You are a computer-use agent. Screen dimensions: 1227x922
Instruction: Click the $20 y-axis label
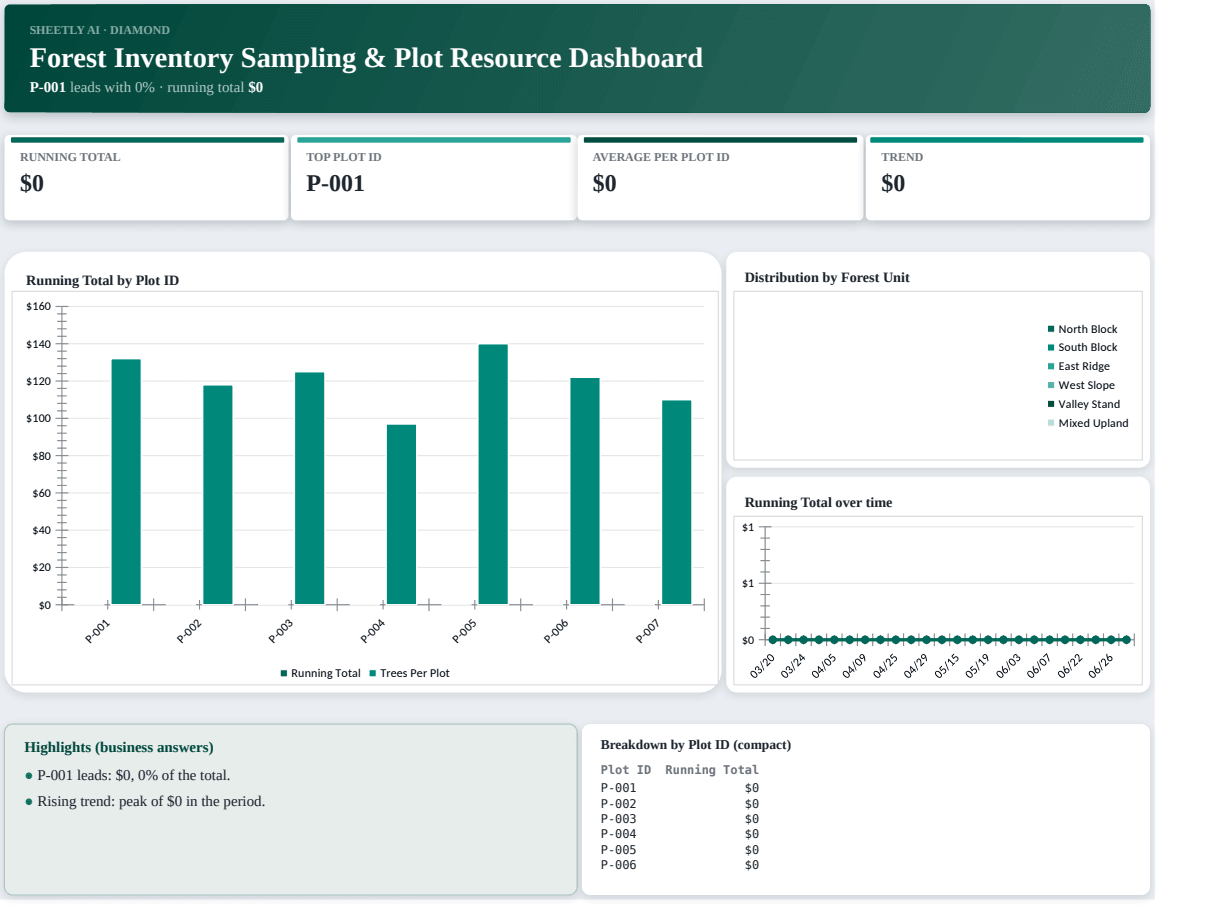(x=42, y=568)
